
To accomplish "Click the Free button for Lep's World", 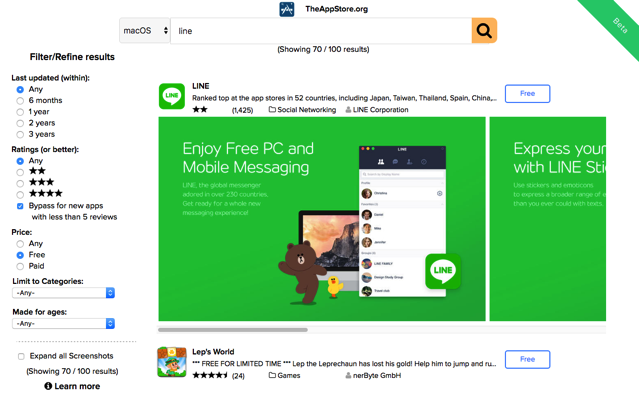I will pos(527,359).
